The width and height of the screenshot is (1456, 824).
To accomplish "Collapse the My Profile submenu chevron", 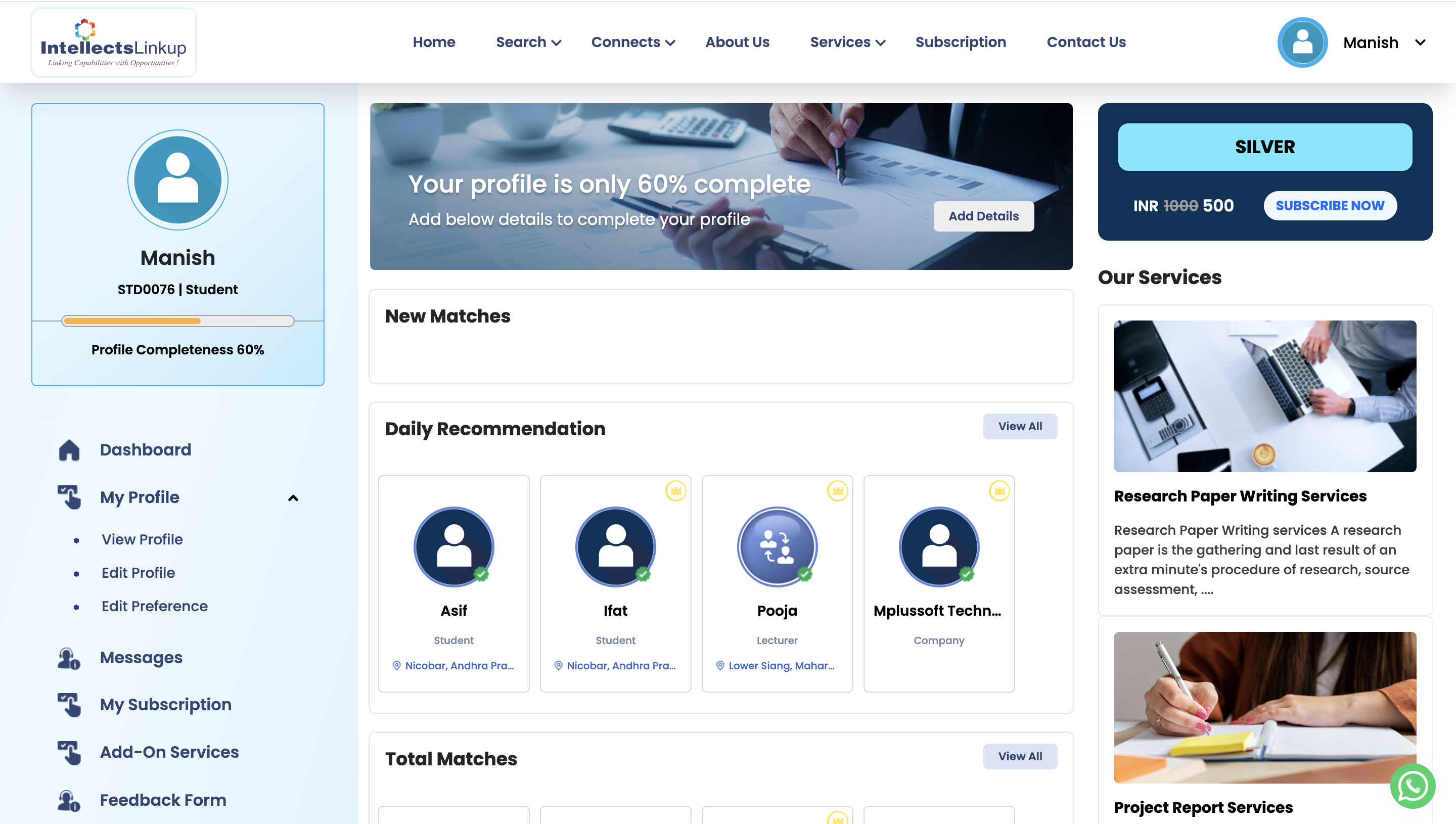I will 293,498.
